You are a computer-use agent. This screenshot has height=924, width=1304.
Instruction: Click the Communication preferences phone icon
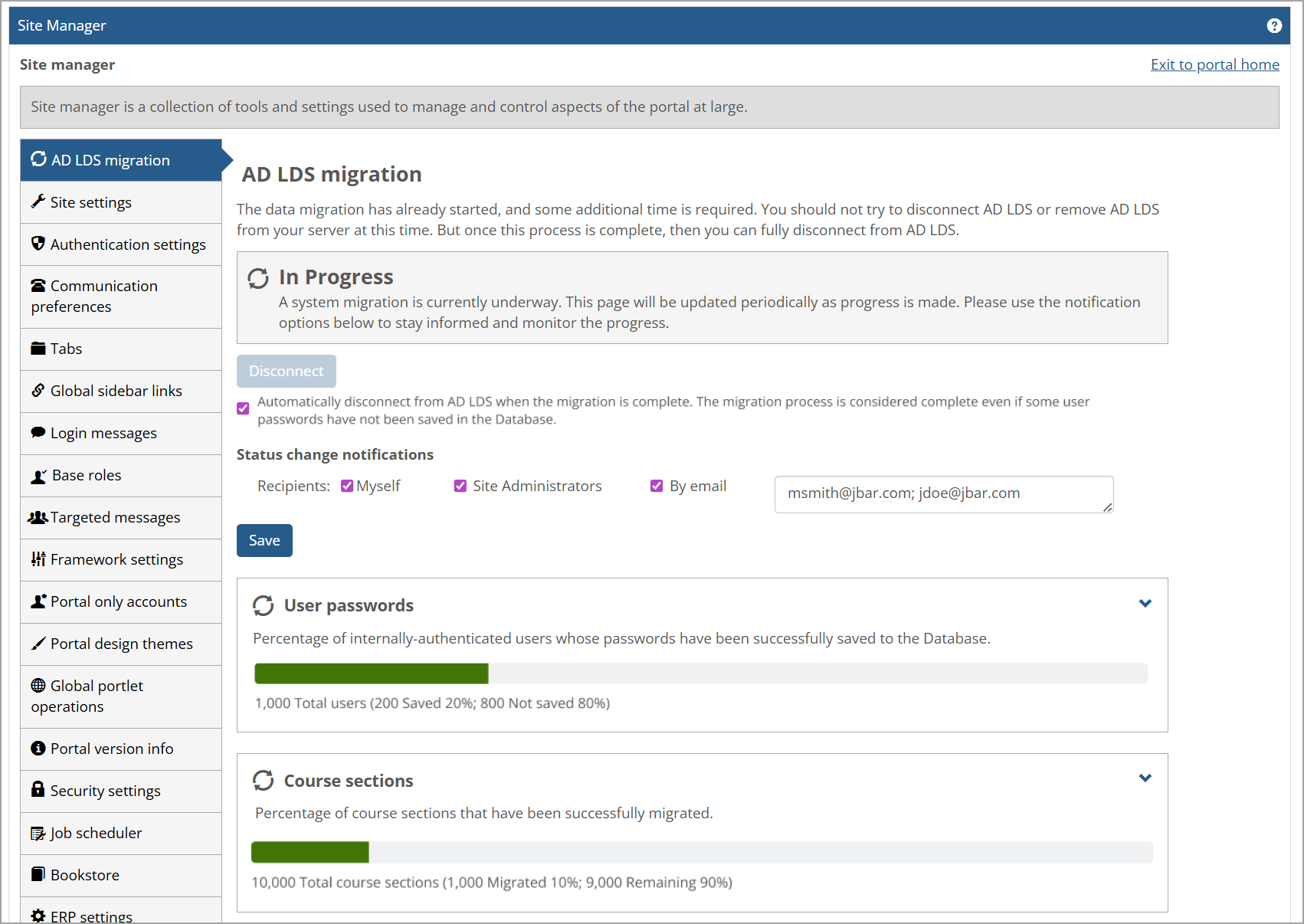[x=38, y=285]
